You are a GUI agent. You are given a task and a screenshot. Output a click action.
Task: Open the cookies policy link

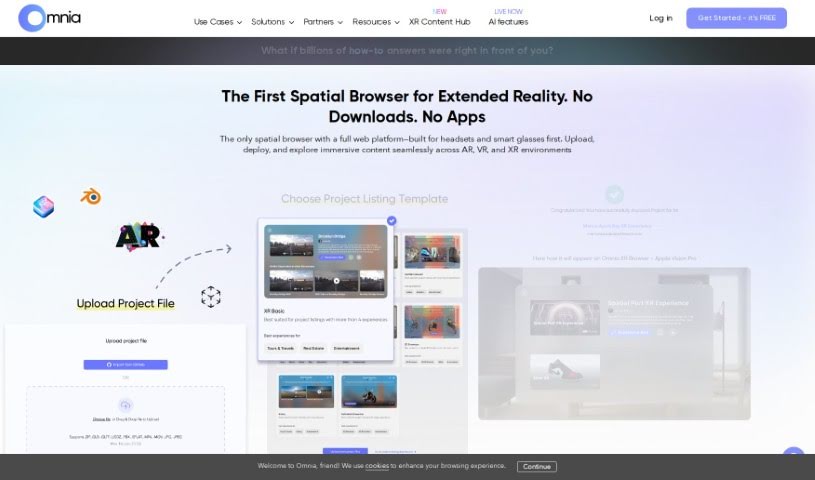(x=377, y=466)
